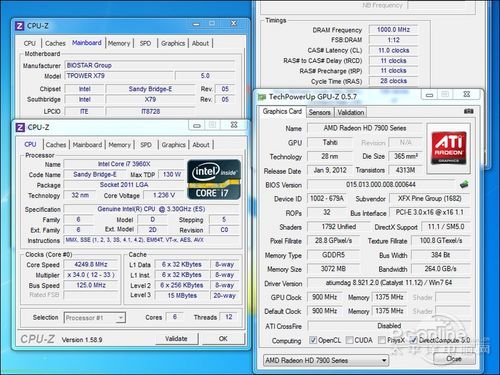Click the BIOS Version value field
This screenshot has height=375, width=500.
(x=381, y=185)
